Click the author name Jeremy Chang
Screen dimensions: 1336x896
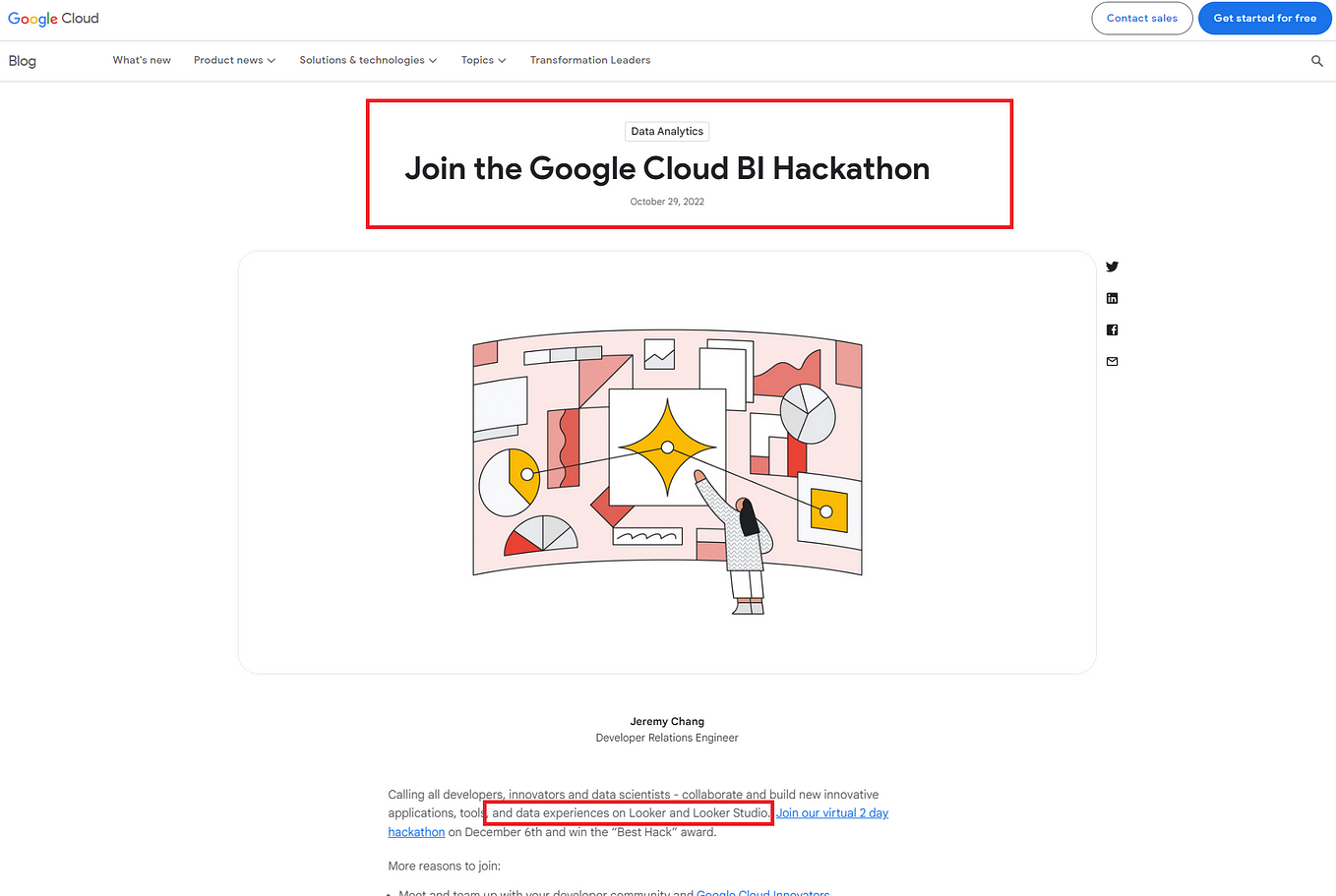pos(667,721)
